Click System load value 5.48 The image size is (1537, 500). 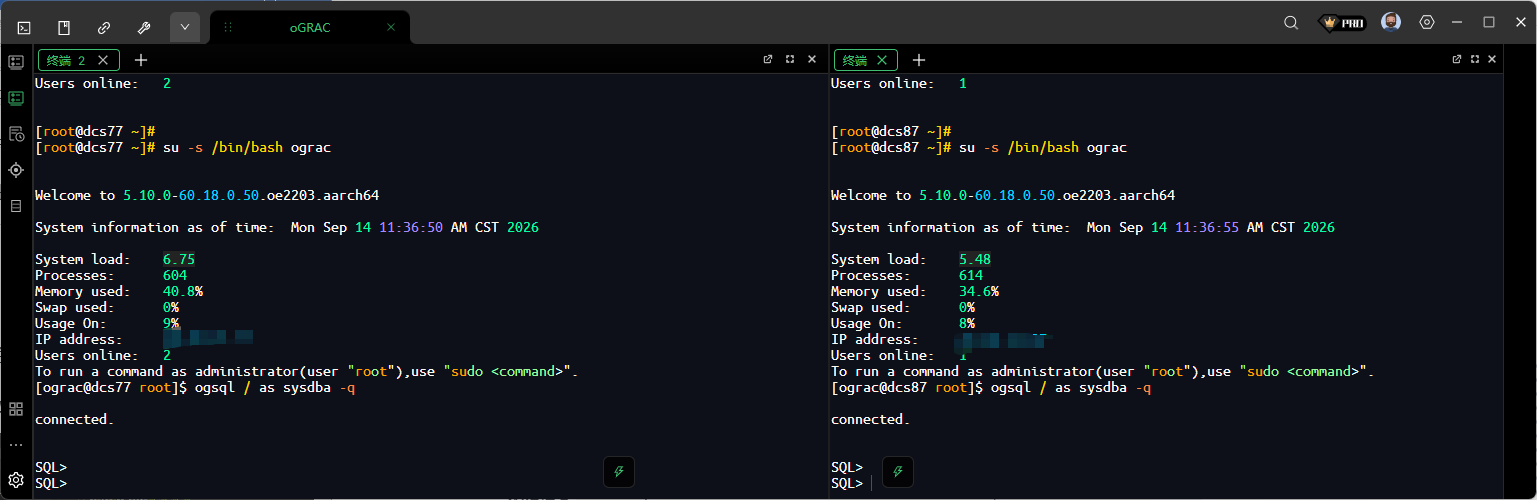[x=975, y=260]
